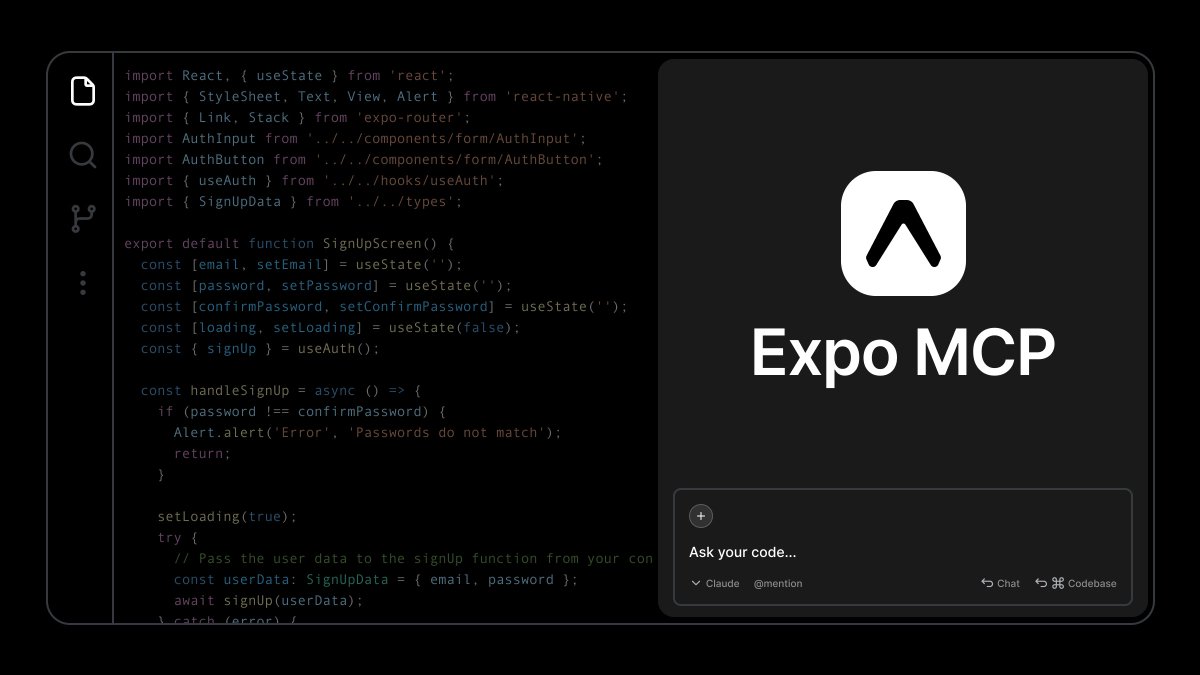Screen dimensions: 1200x675
Task: Submit with the Chat button
Action: 1000,583
